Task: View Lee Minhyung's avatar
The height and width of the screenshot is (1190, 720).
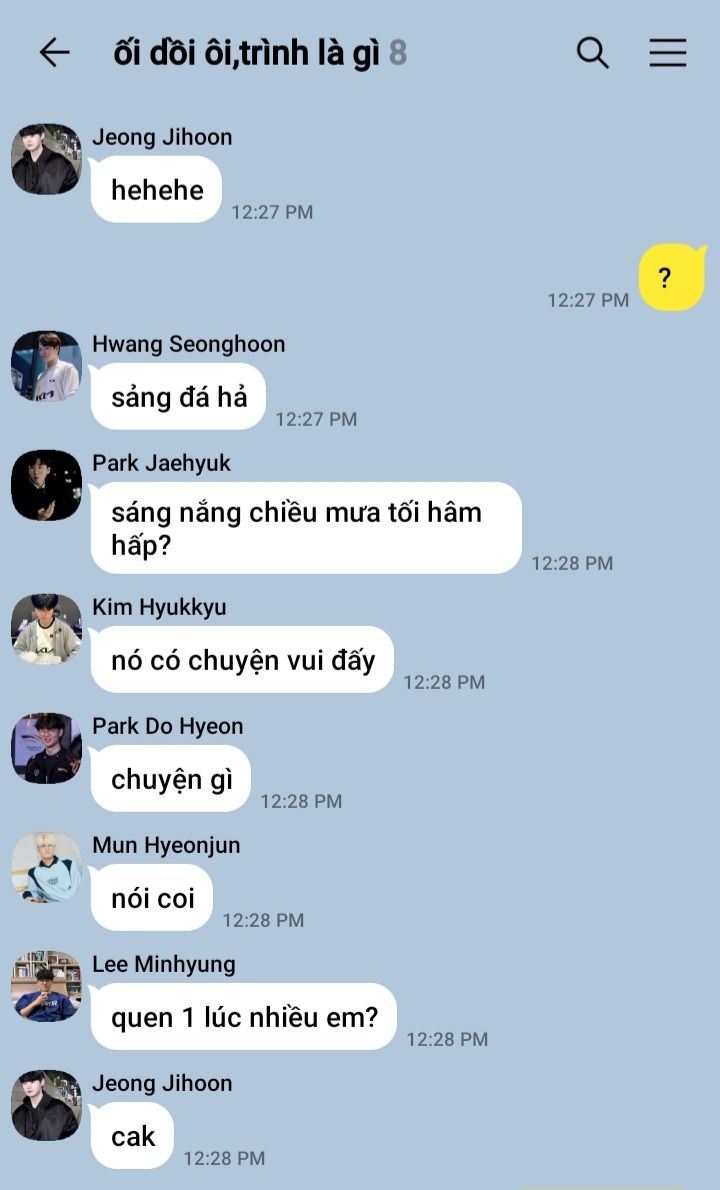Action: 46,987
